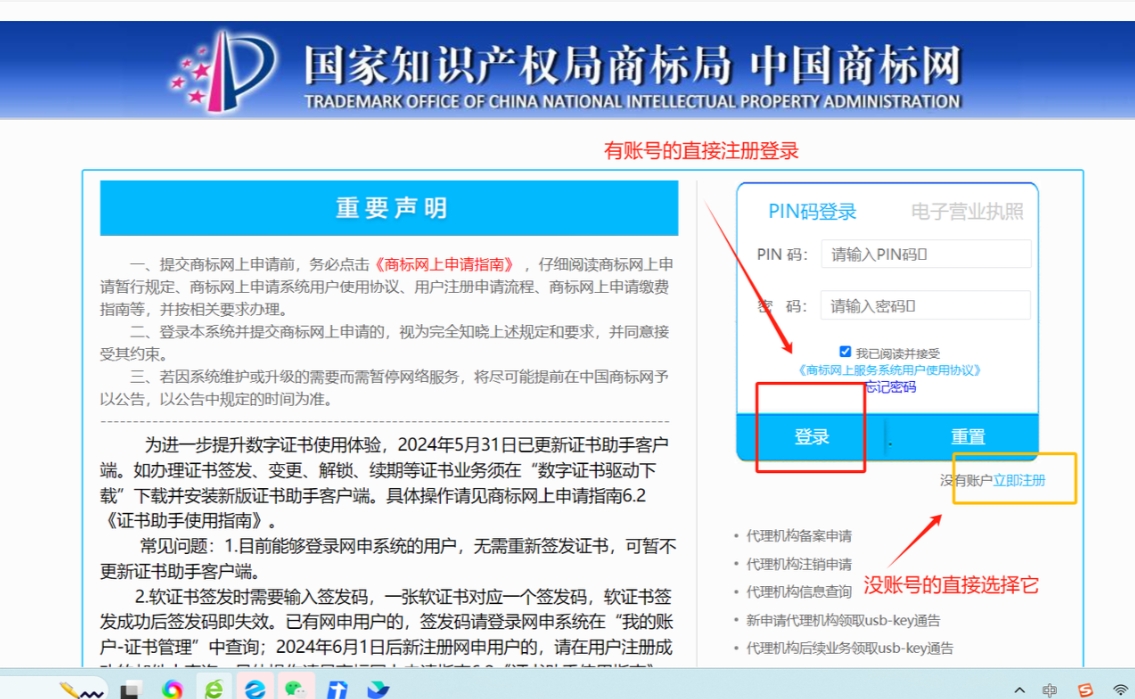Click the Chinese input mode indicator
Viewport: 1135px width, 699px height.
[x=1050, y=690]
